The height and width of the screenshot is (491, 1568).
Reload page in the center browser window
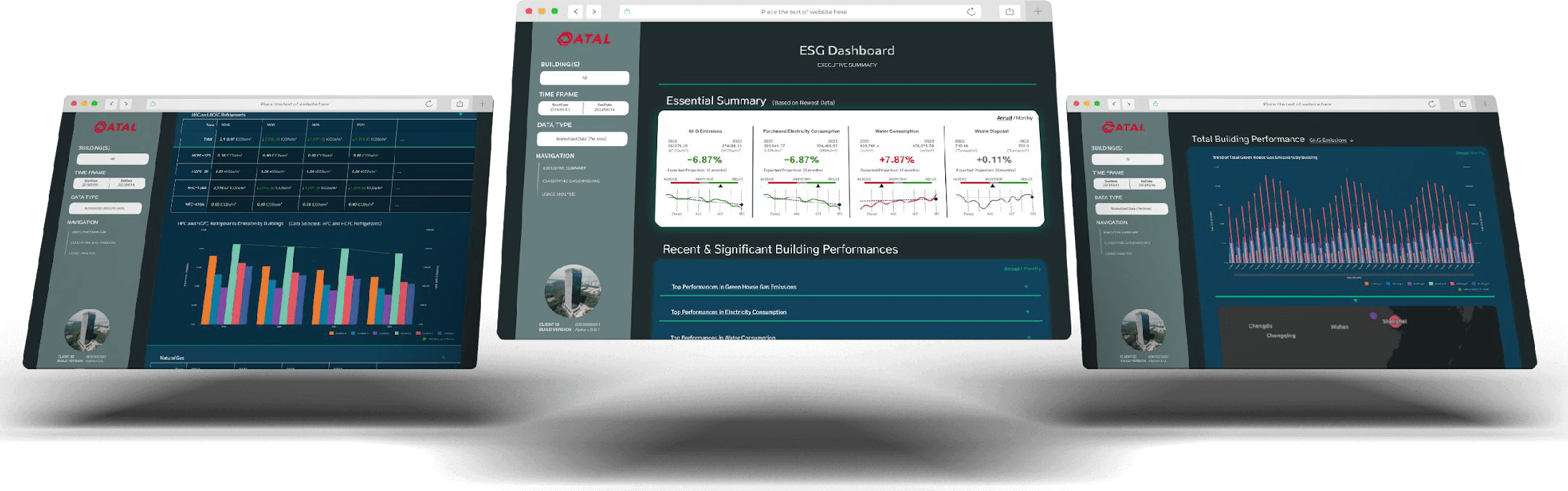point(971,11)
